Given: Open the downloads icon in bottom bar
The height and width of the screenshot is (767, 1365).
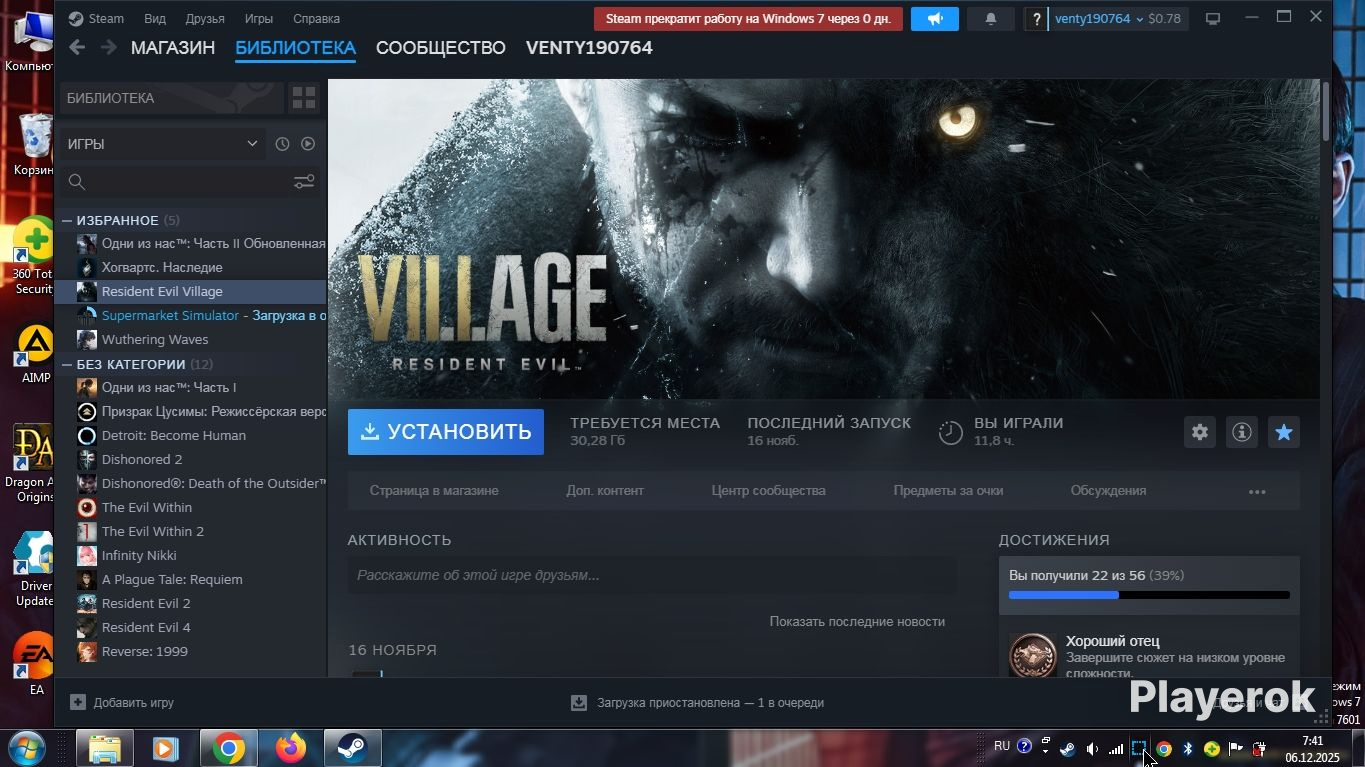Looking at the screenshot, I should (x=579, y=702).
